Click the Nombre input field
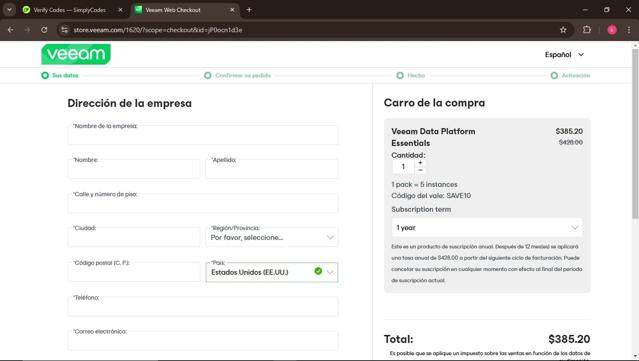The width and height of the screenshot is (639, 361). pyautogui.click(x=134, y=169)
